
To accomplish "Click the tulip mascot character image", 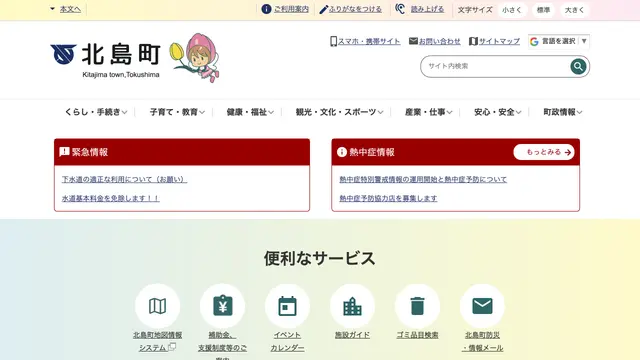I will click(195, 58).
